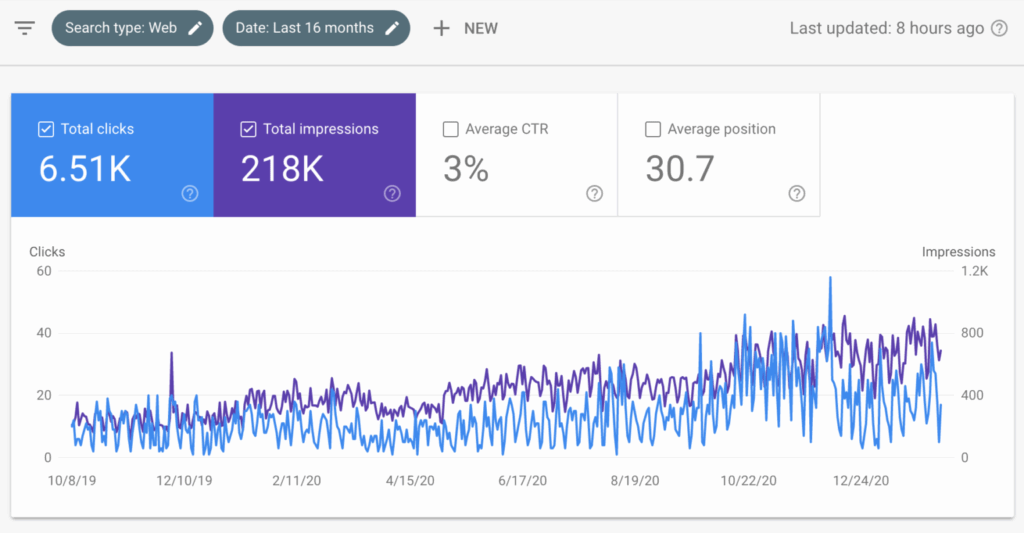Click the 2/11/20 date label
The image size is (1024, 533).
[296, 481]
